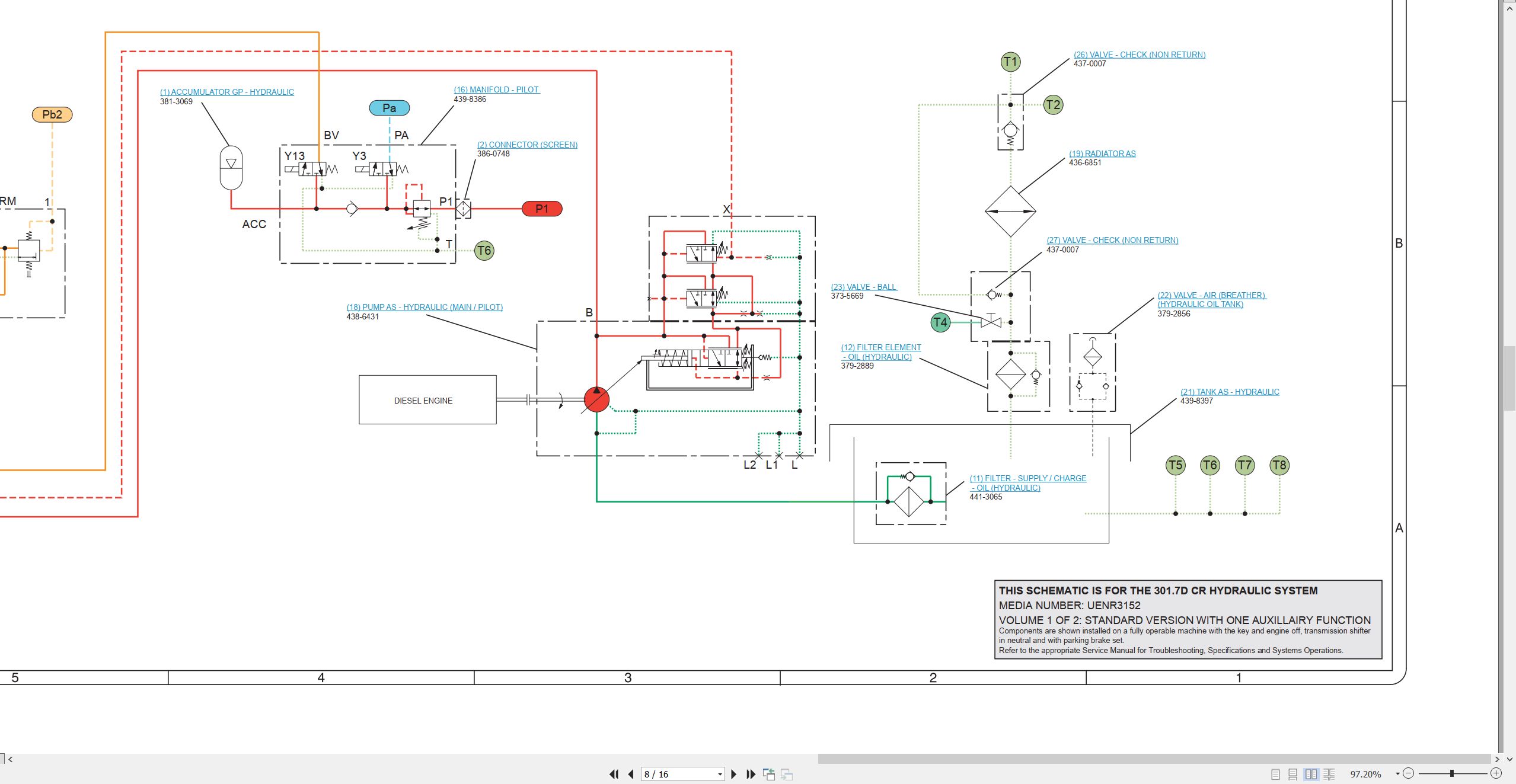This screenshot has width=1516, height=784.
Task: Select the facing pages layout
Action: (1311, 774)
